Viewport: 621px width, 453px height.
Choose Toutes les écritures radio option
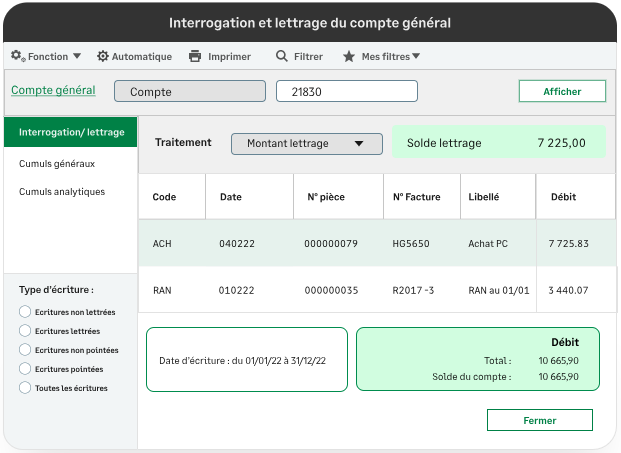pyautogui.click(x=25, y=388)
